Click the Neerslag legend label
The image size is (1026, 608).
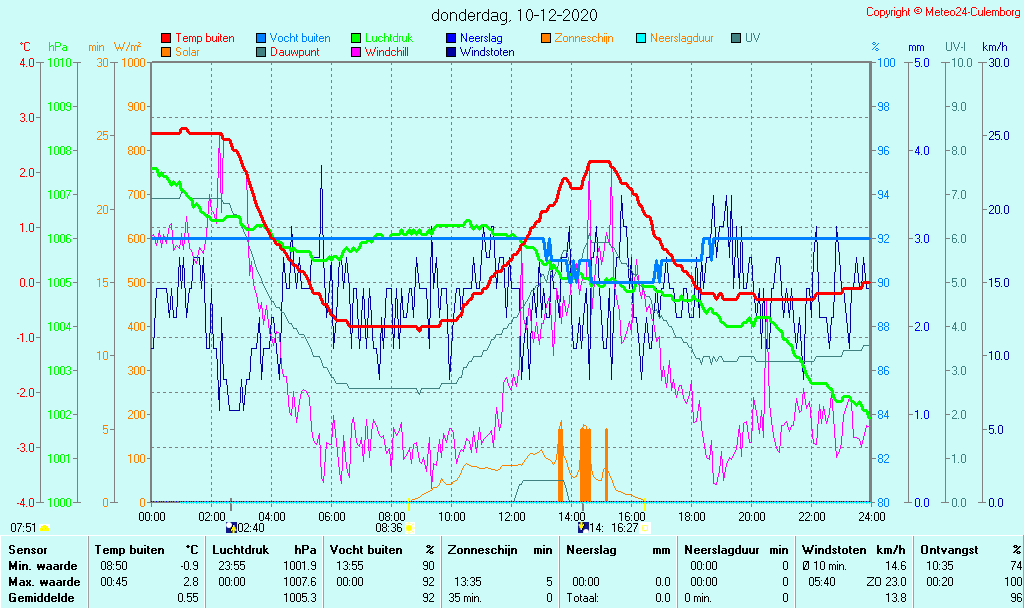click(x=481, y=38)
